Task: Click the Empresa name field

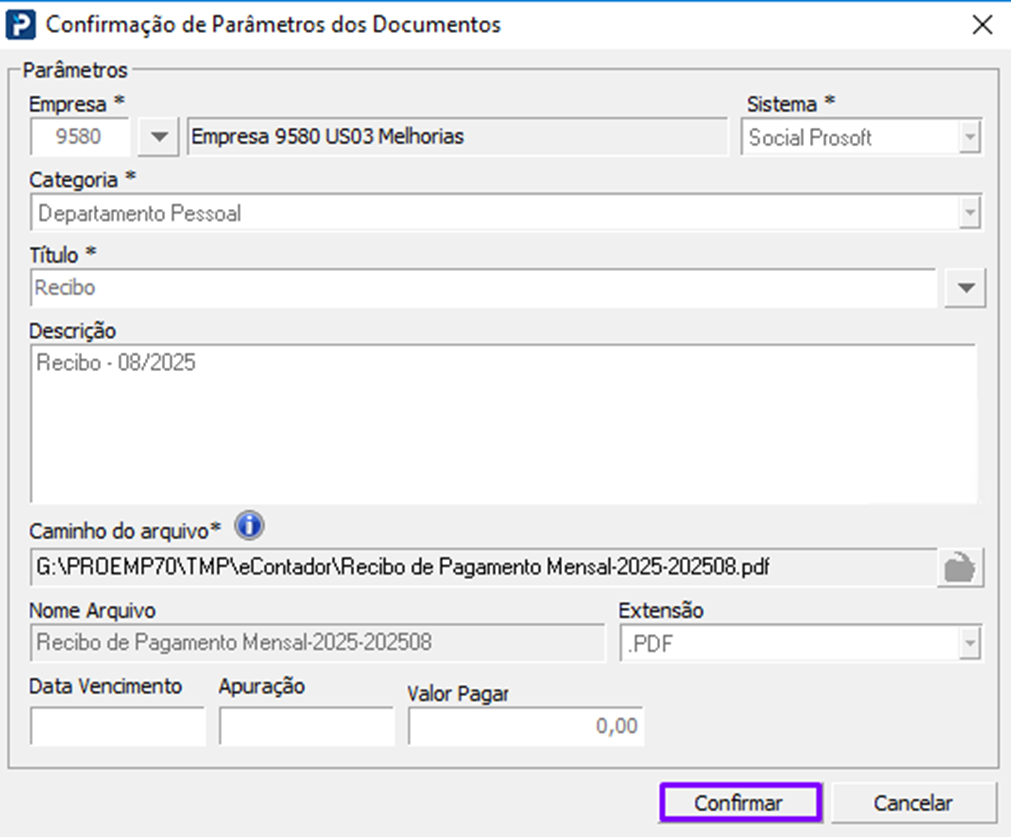Action: tap(457, 137)
